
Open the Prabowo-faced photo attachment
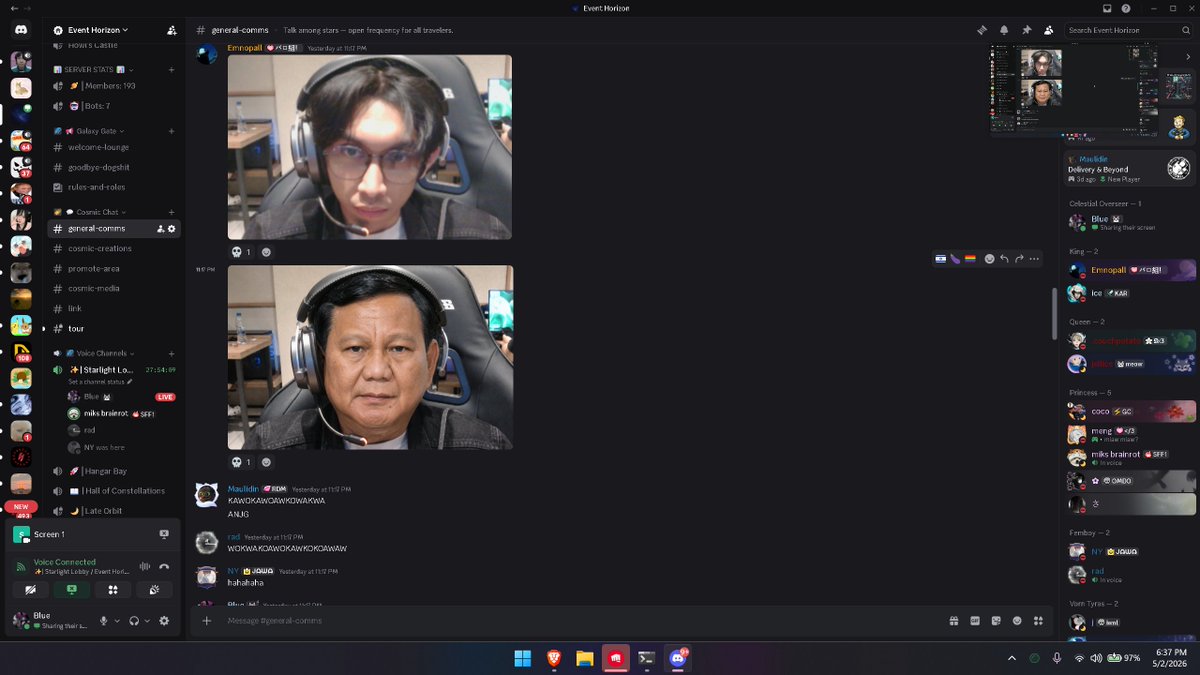coord(370,357)
